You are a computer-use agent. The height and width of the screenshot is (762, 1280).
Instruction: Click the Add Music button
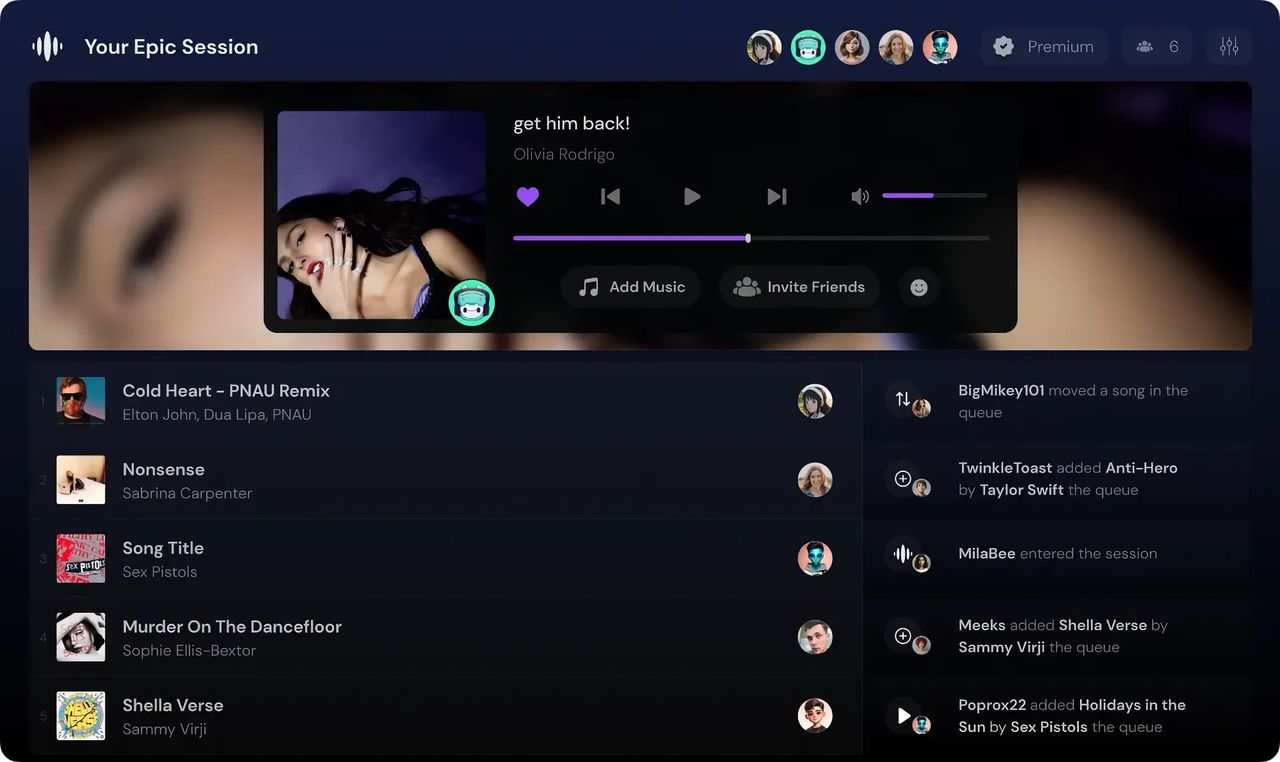631,287
